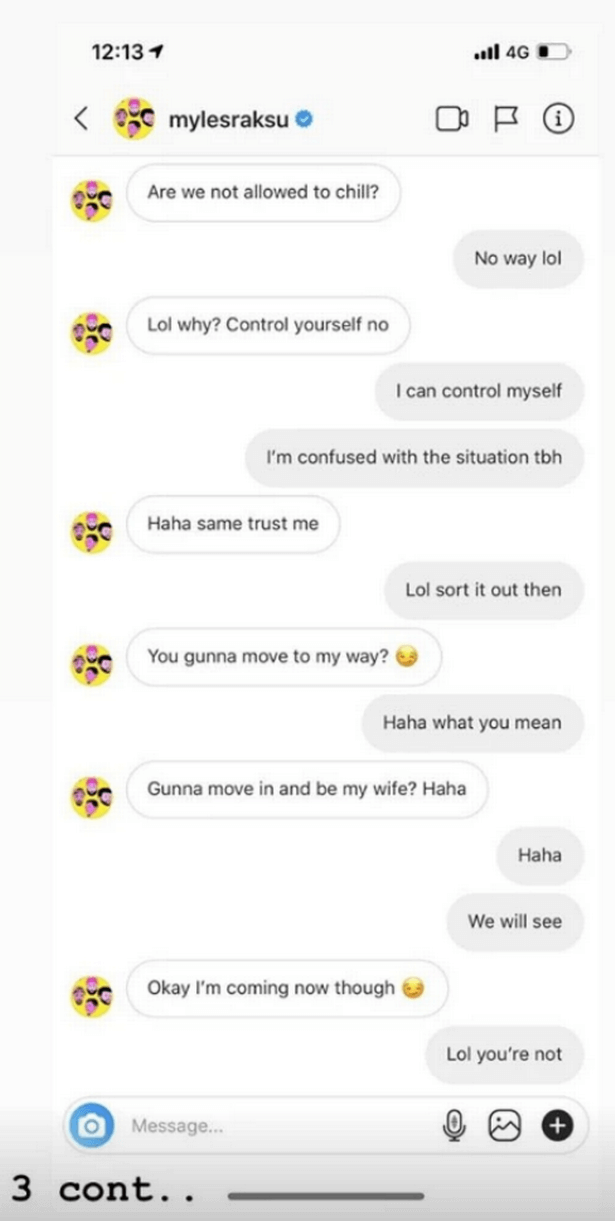
Task: Tap the flag icon in the header
Action: 506,119
